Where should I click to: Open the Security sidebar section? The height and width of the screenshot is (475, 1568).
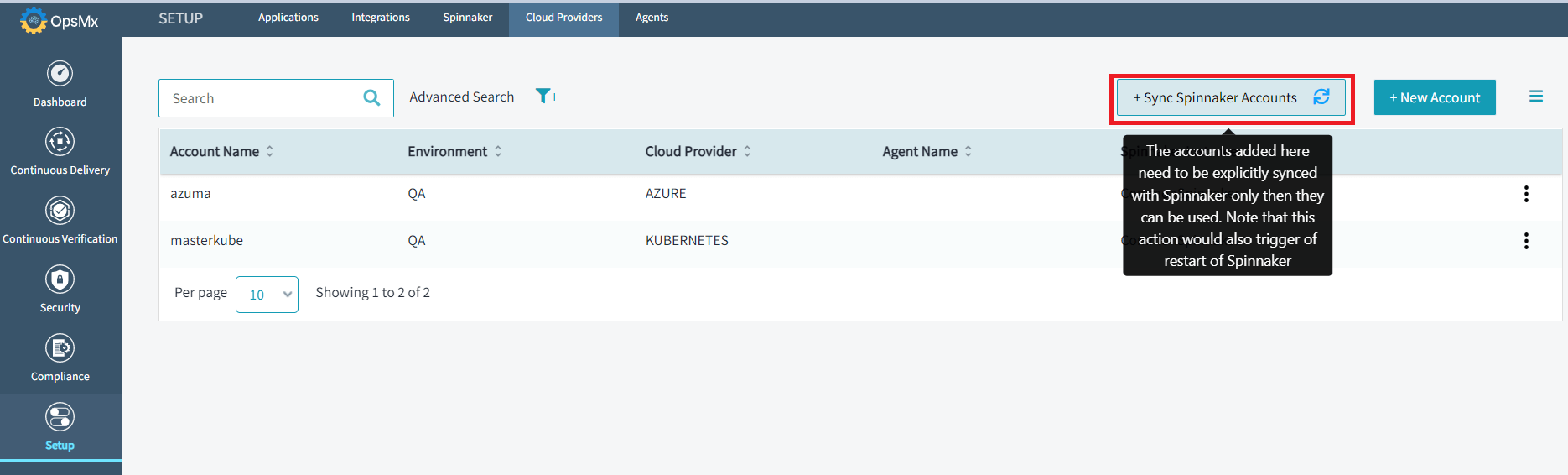[60, 290]
